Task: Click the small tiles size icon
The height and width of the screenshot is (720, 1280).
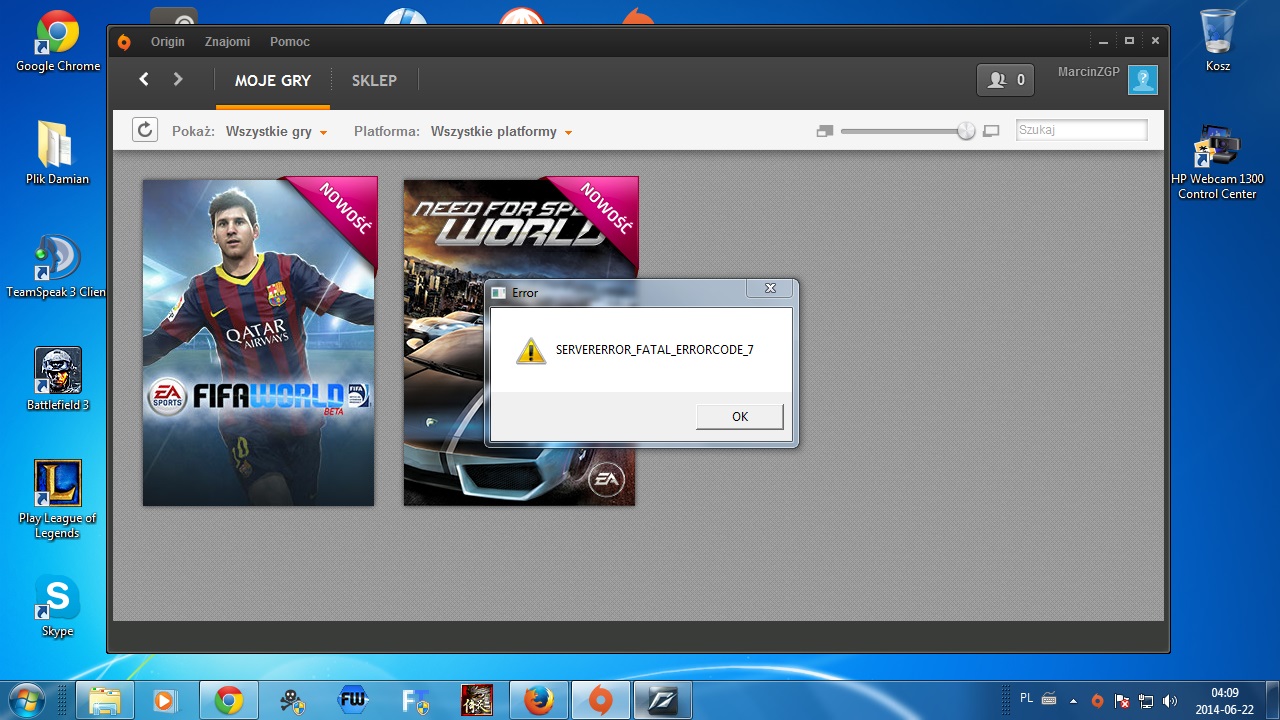Action: [x=825, y=131]
